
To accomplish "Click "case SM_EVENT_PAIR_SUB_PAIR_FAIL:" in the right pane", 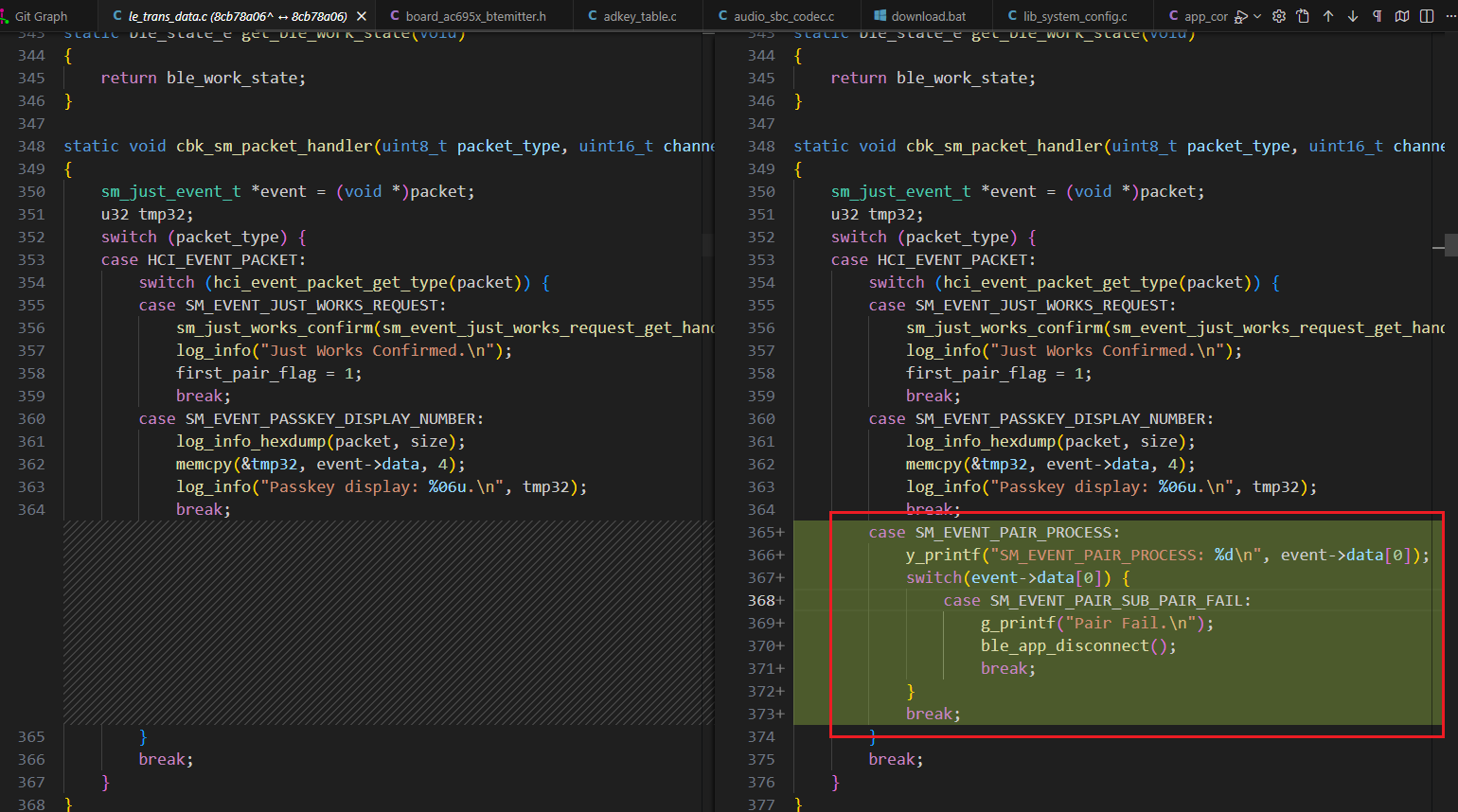I will 1097,600.
